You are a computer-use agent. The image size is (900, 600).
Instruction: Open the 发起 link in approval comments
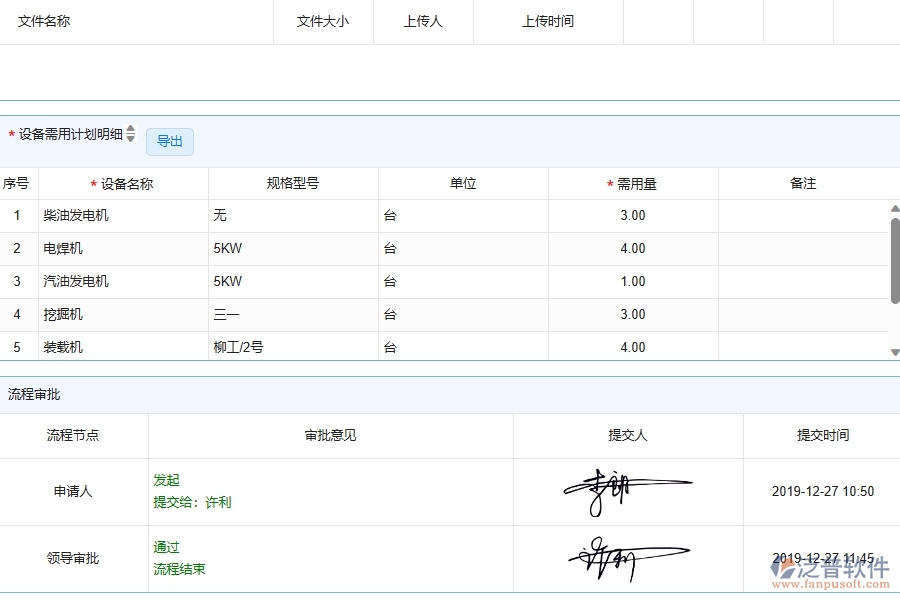point(167,480)
